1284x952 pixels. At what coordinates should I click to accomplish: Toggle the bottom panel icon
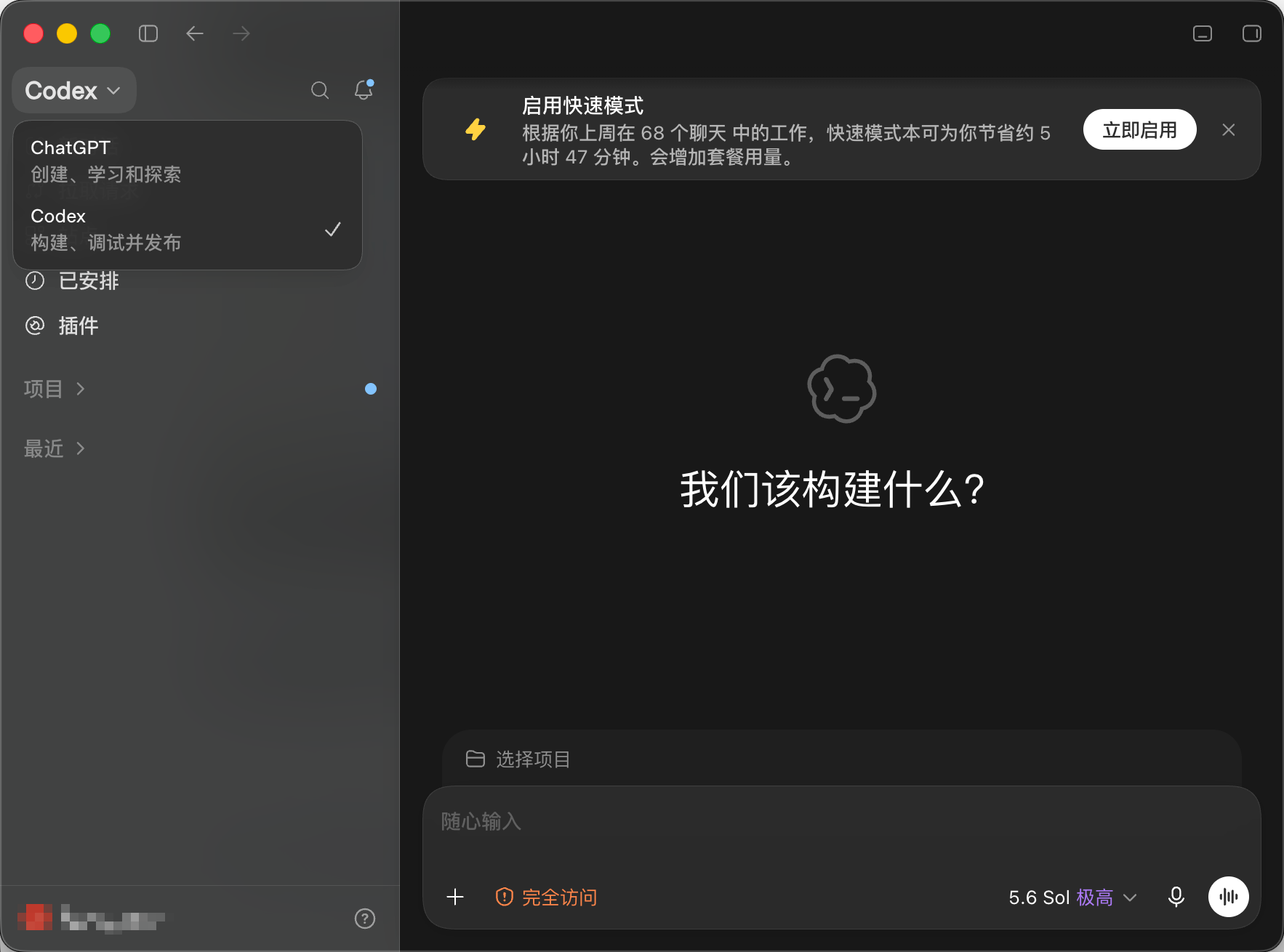pyautogui.click(x=1203, y=33)
